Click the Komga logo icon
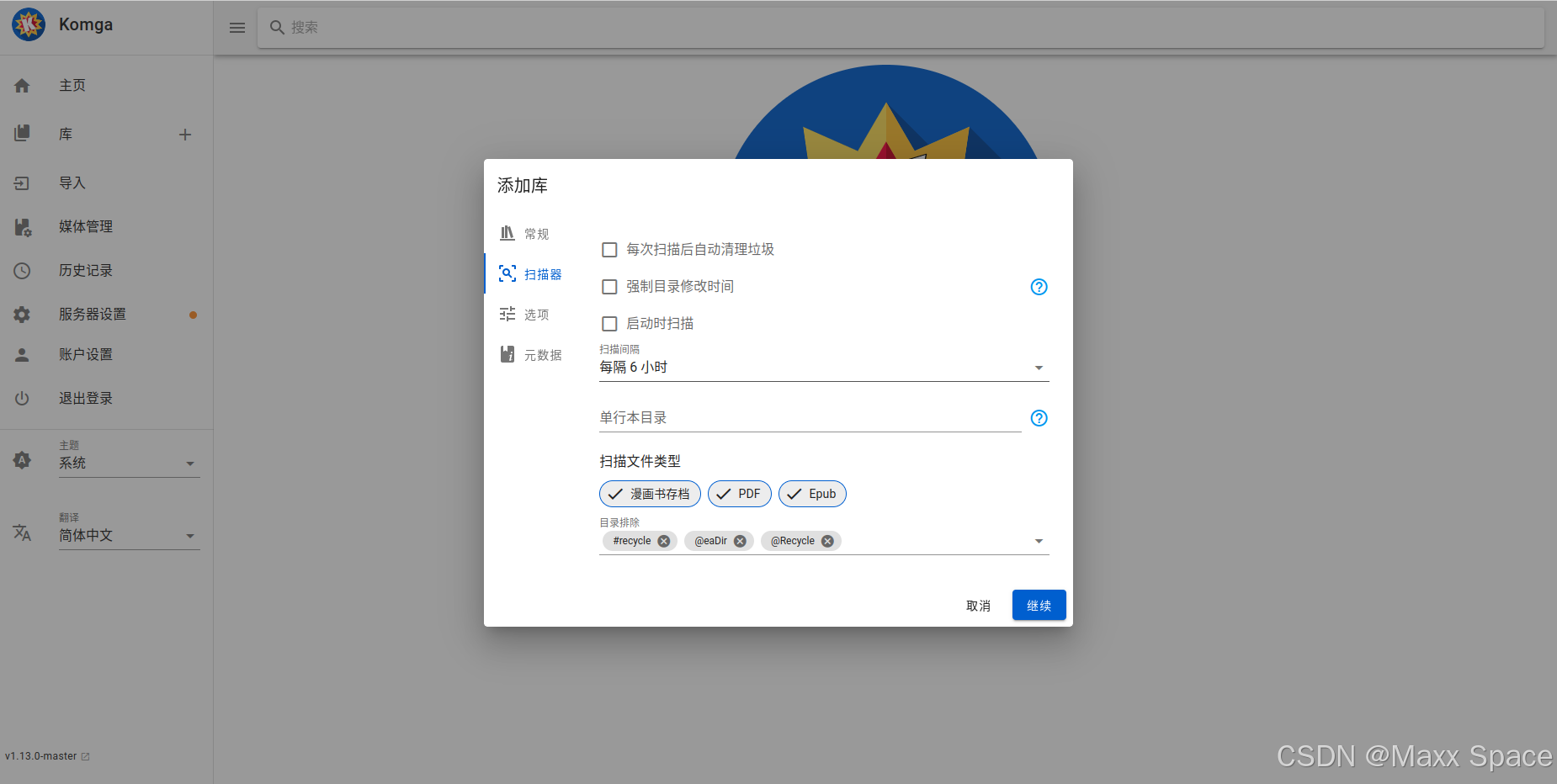This screenshot has width=1557, height=784. click(x=29, y=25)
